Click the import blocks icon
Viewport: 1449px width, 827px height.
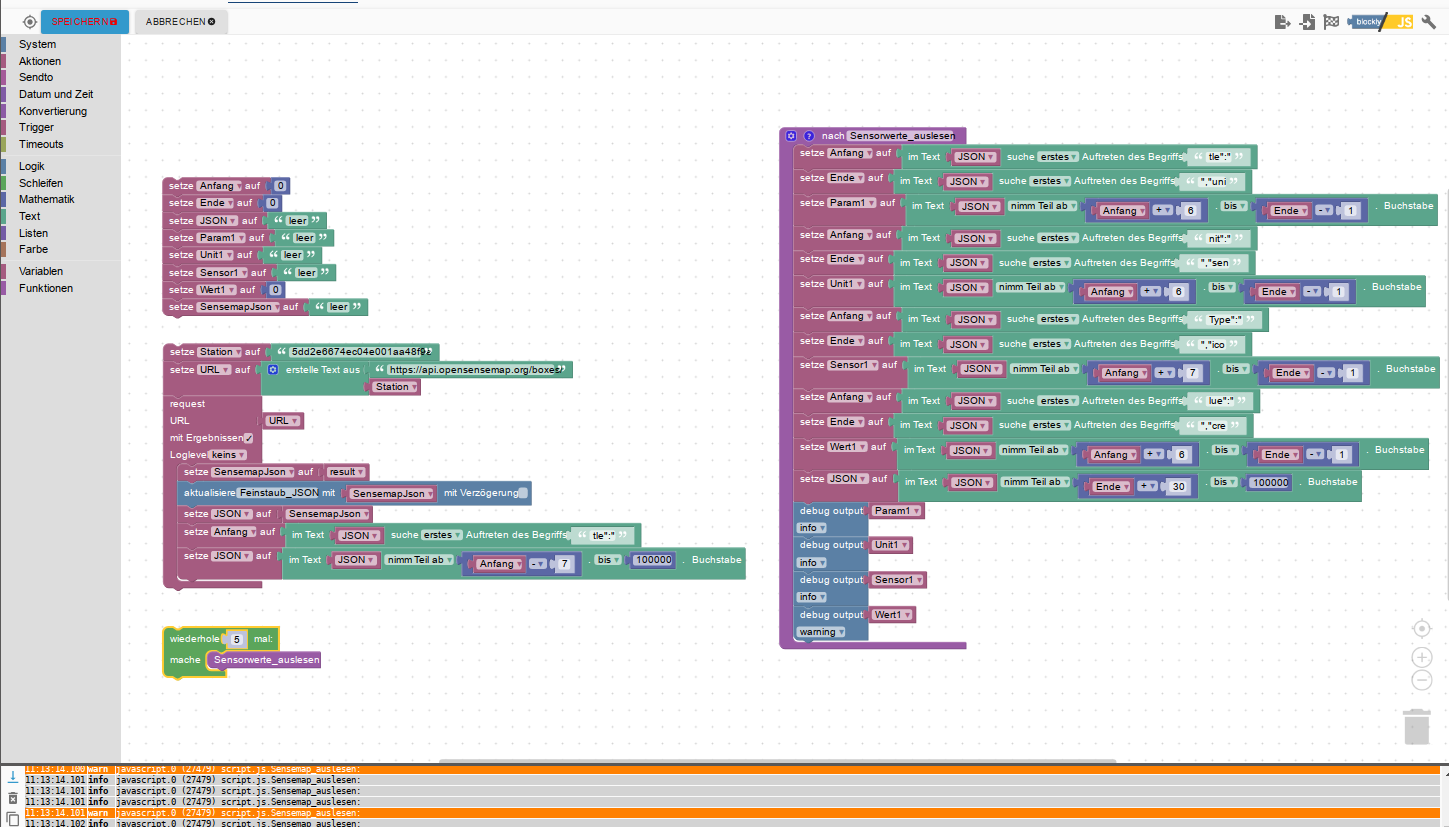(x=1307, y=21)
